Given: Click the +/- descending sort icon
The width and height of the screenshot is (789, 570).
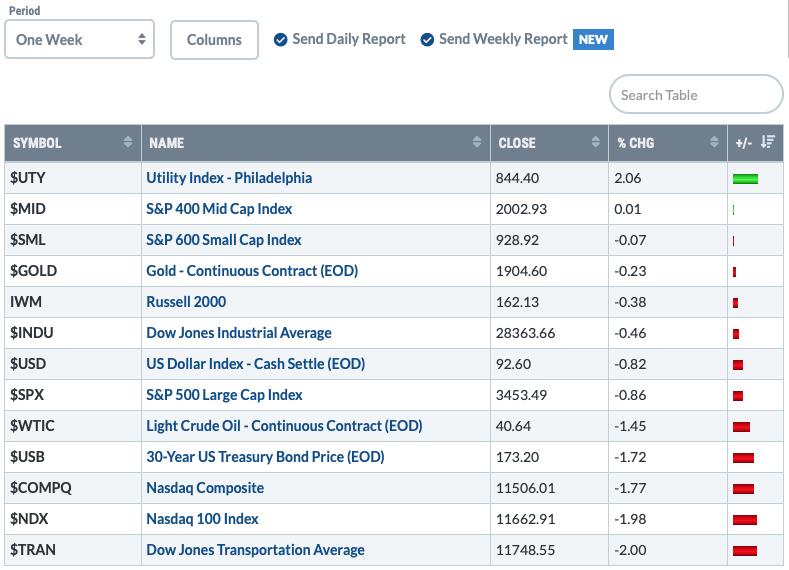Looking at the screenshot, I should pyautogui.click(x=767, y=142).
